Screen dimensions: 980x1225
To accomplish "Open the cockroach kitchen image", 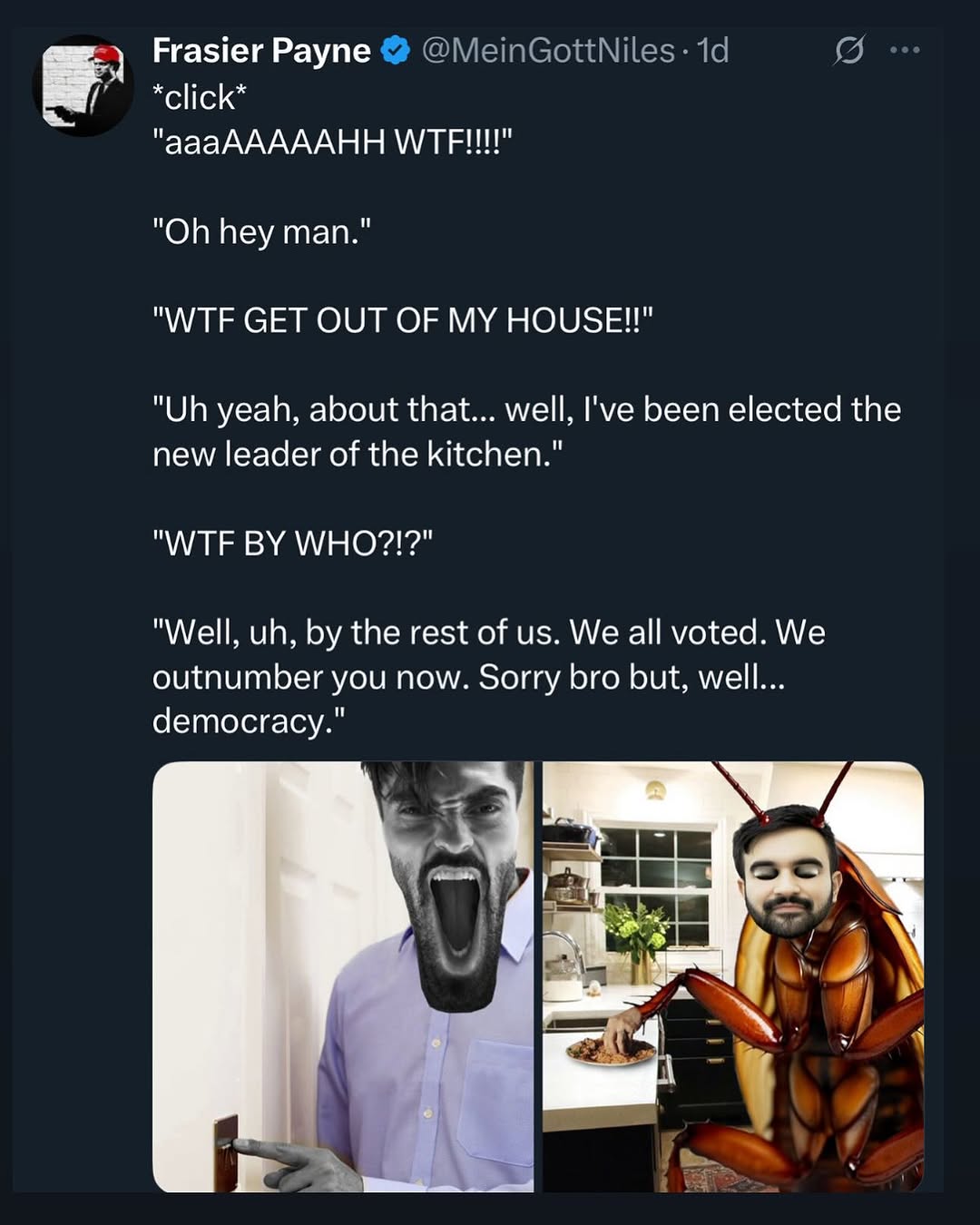I will pyautogui.click(x=733, y=976).
